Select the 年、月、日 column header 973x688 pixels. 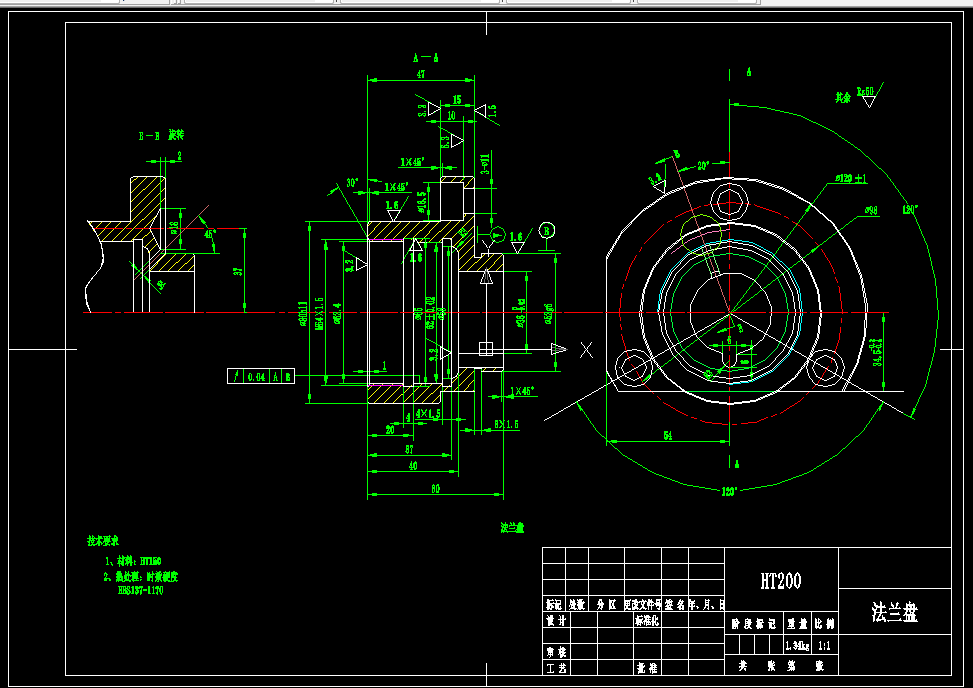tap(708, 605)
